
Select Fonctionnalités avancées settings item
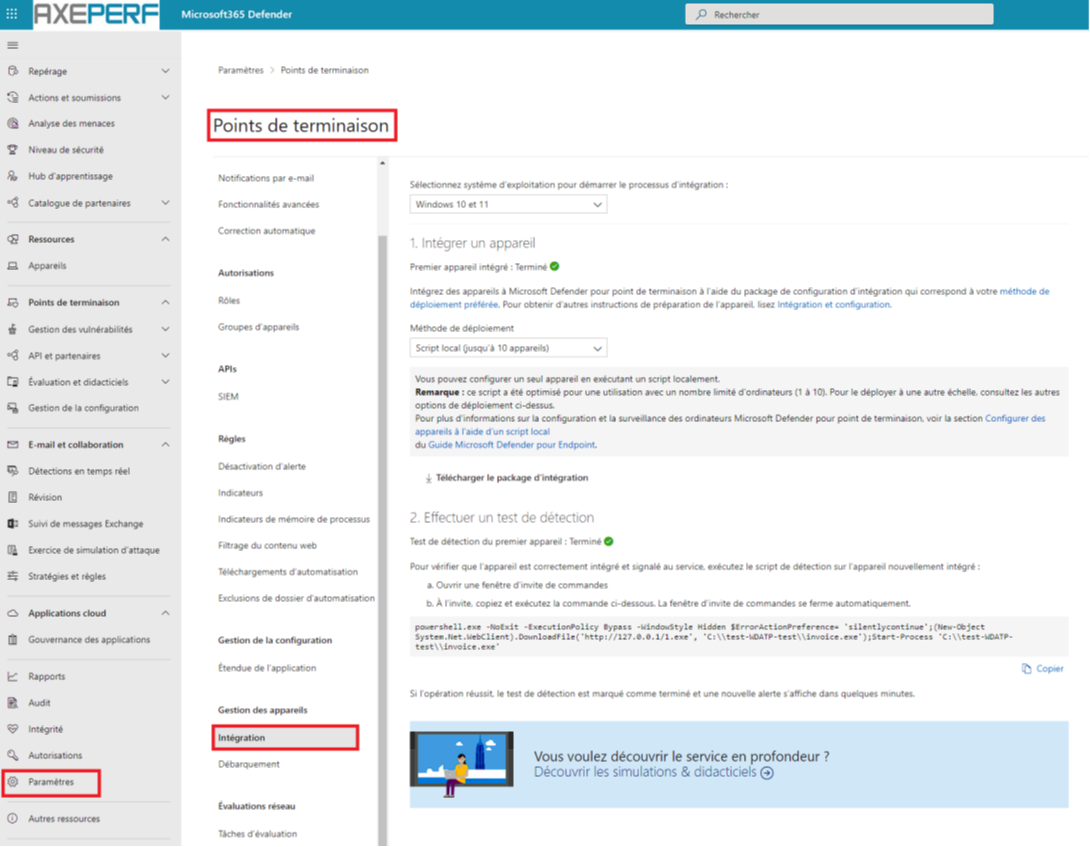click(268, 204)
